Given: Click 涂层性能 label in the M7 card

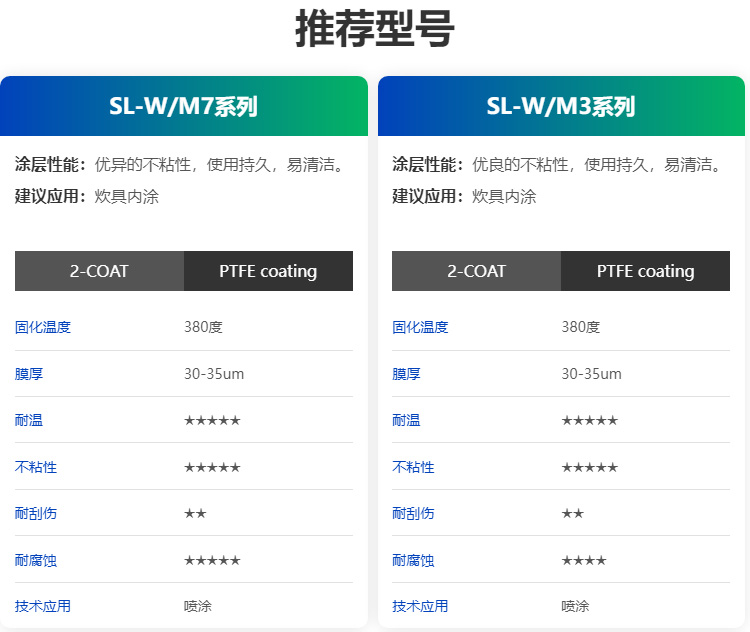Looking at the screenshot, I should (x=50, y=165).
